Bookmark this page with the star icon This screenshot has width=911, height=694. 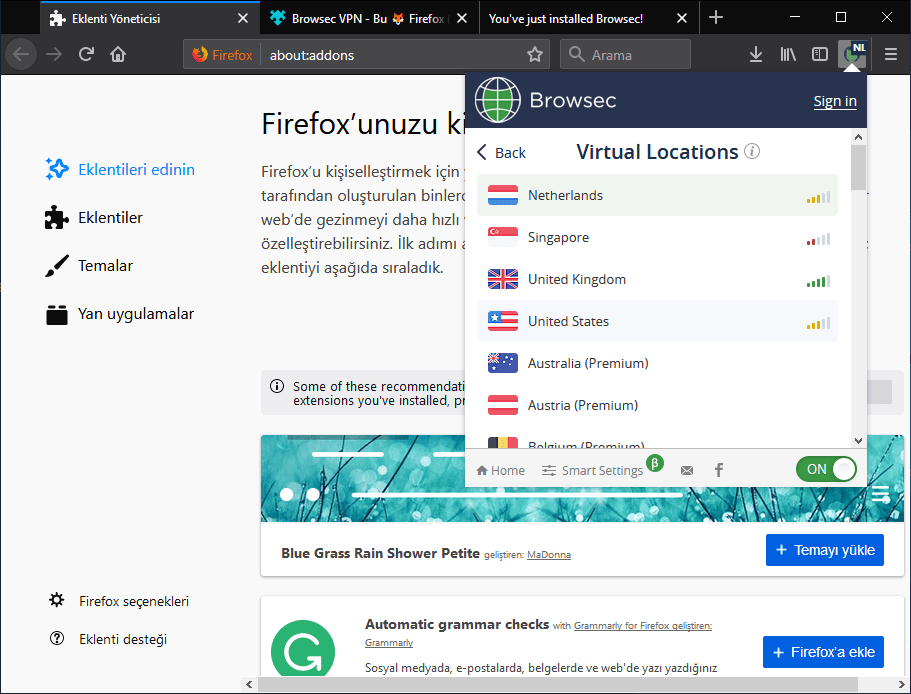point(535,55)
